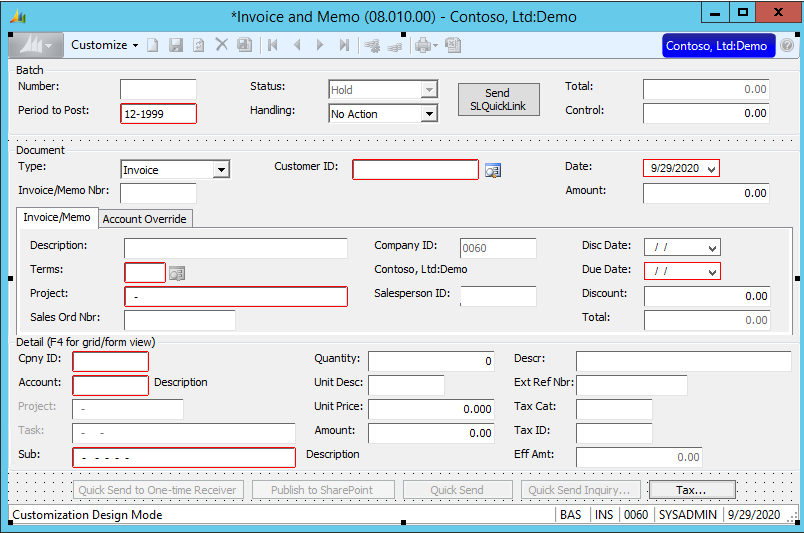Viewport: 804px width, 533px height.
Task: Click the Quick Send Inquiry button
Action: [x=580, y=490]
